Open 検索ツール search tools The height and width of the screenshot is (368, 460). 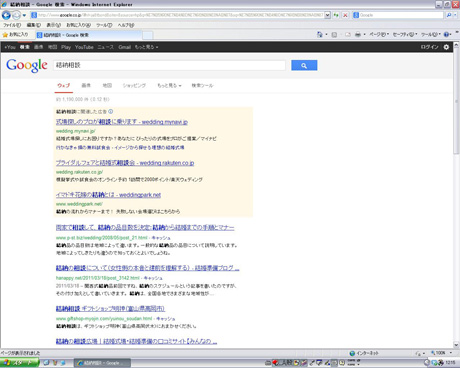tap(202, 85)
